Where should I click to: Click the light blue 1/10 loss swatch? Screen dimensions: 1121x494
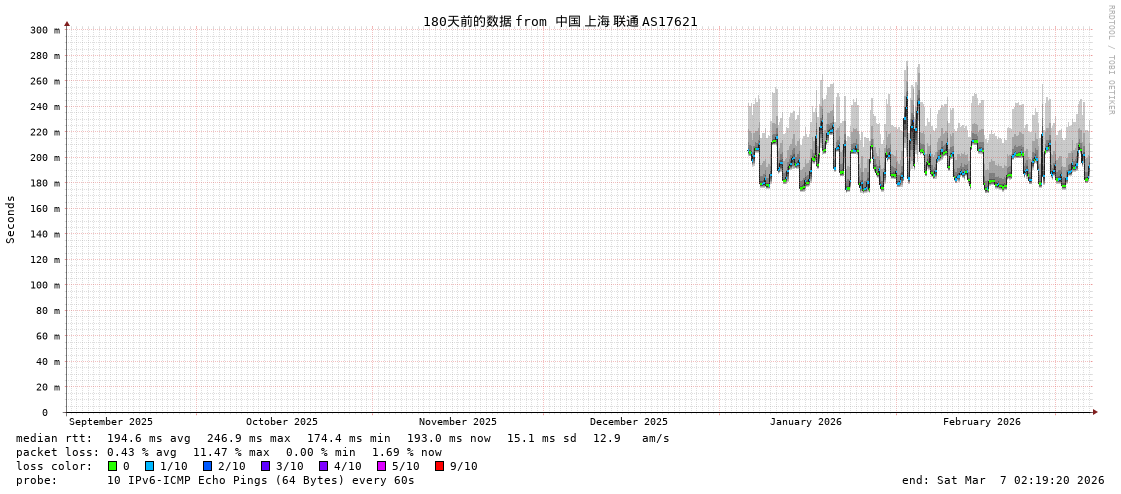pos(149,466)
